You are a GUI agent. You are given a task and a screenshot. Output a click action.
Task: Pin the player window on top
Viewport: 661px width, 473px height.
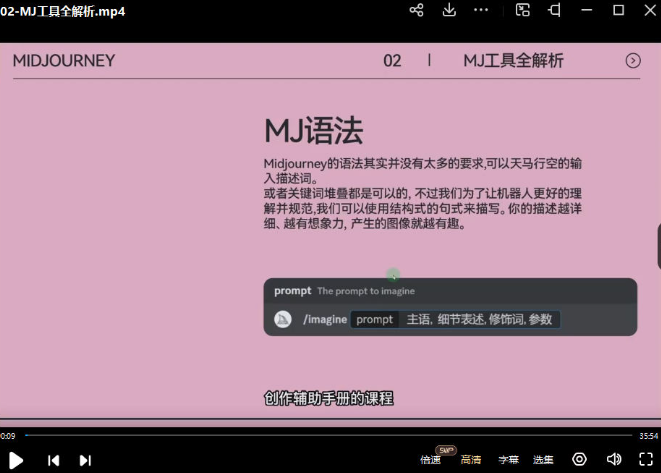pos(554,10)
